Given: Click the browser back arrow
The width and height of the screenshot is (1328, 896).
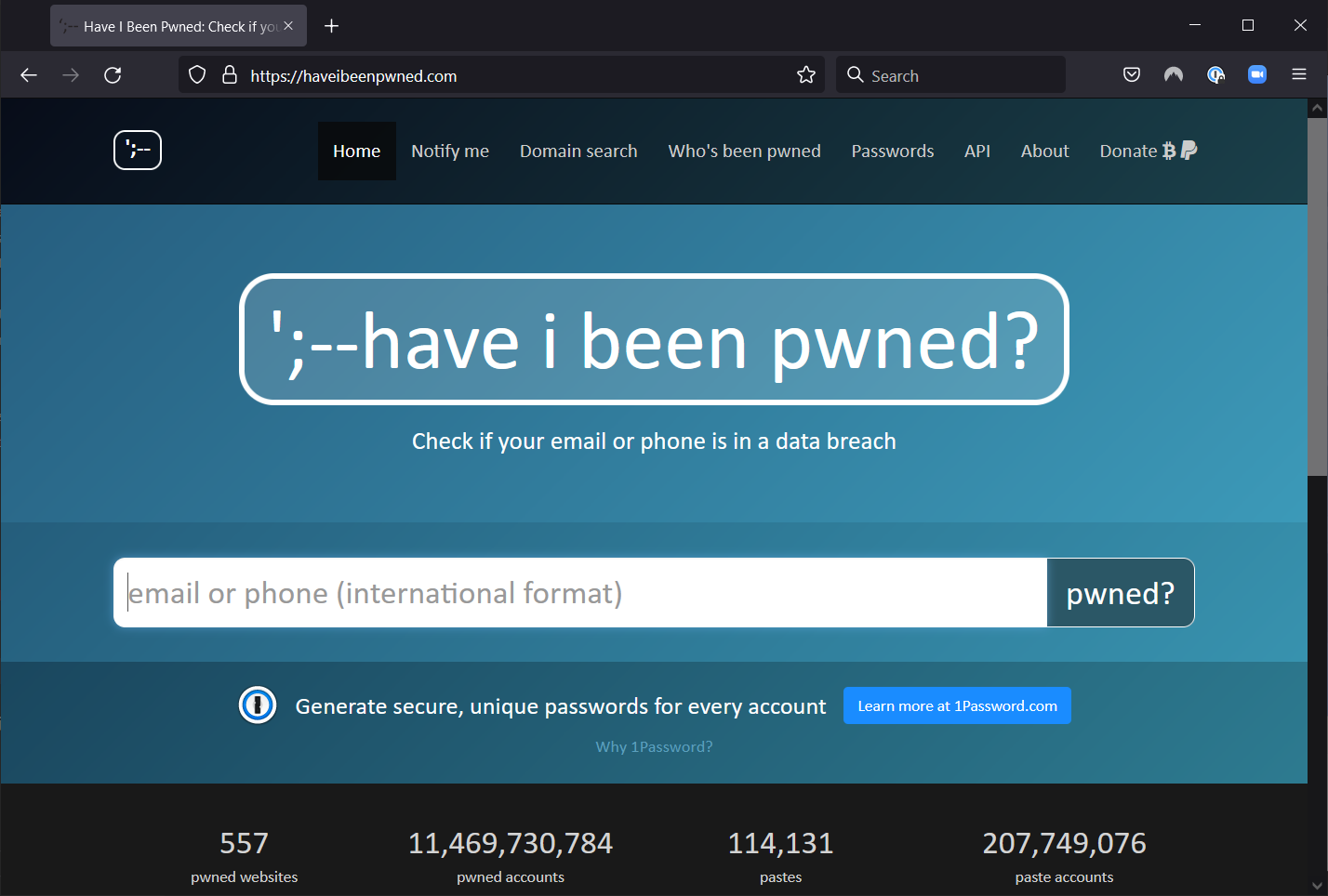Looking at the screenshot, I should coord(29,75).
